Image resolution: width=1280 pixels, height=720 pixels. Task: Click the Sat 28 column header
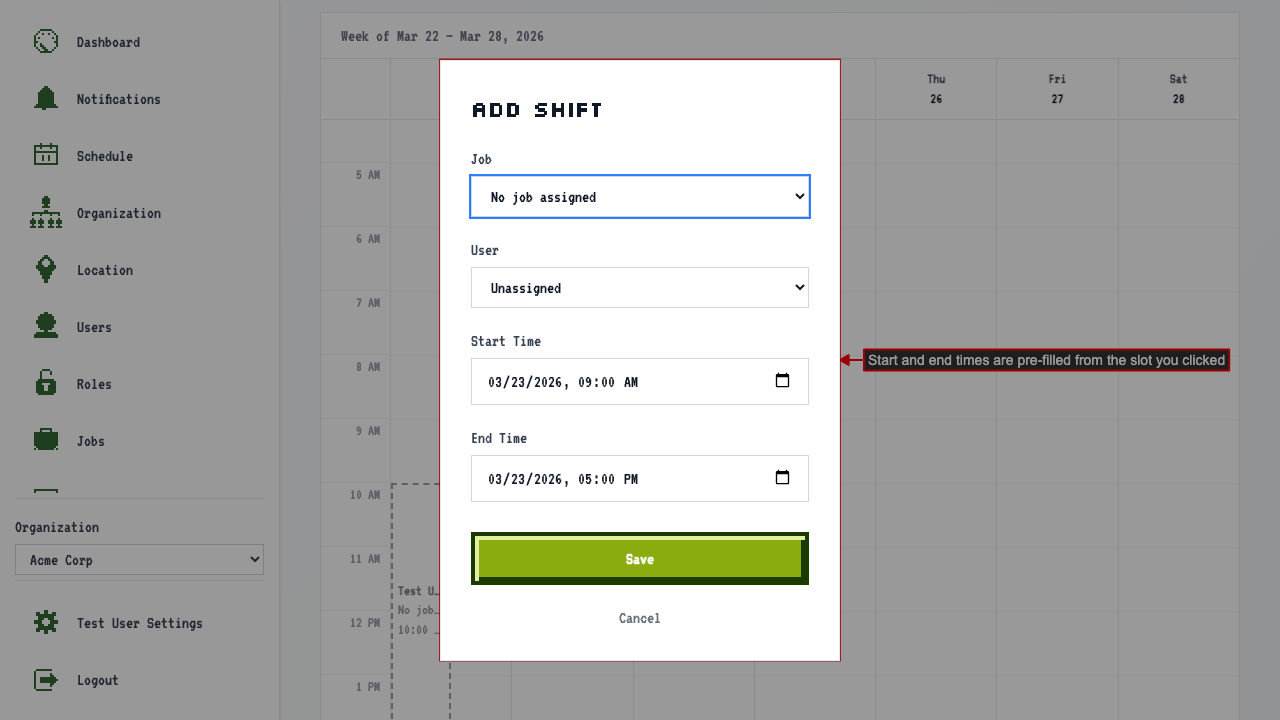(x=1178, y=89)
